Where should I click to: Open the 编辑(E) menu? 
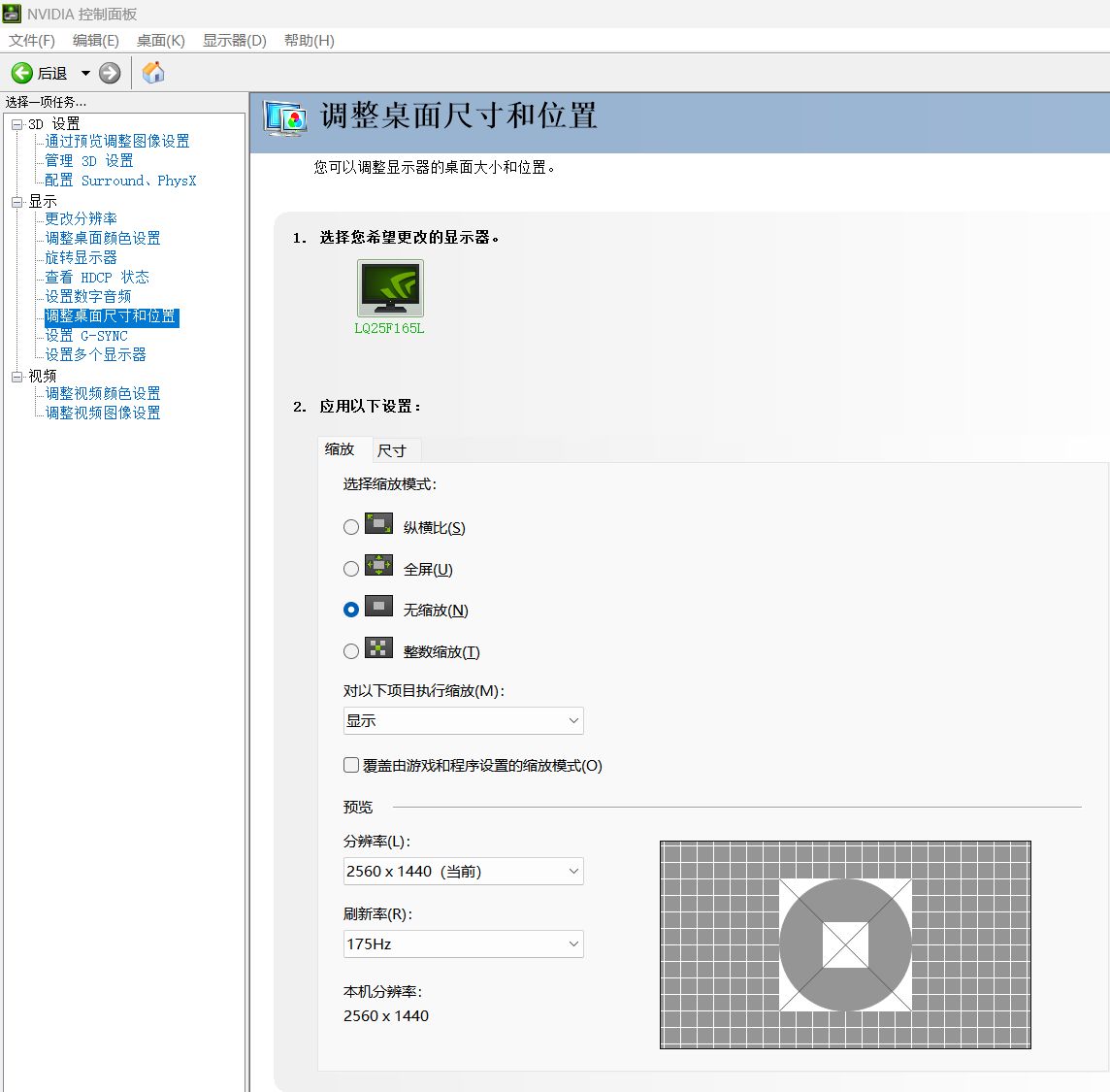click(95, 41)
